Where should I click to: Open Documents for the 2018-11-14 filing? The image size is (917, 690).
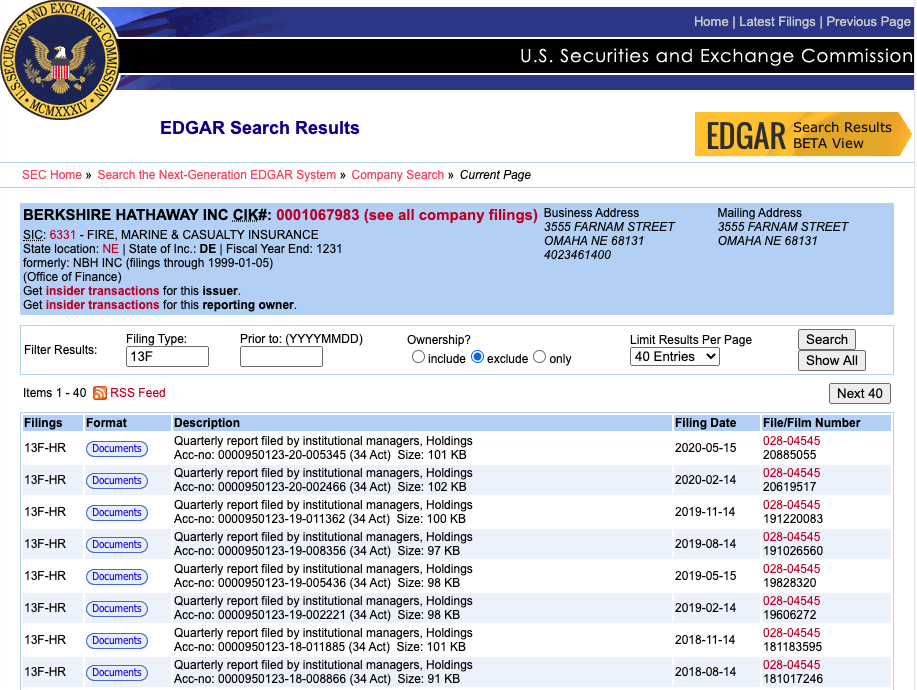[117, 641]
